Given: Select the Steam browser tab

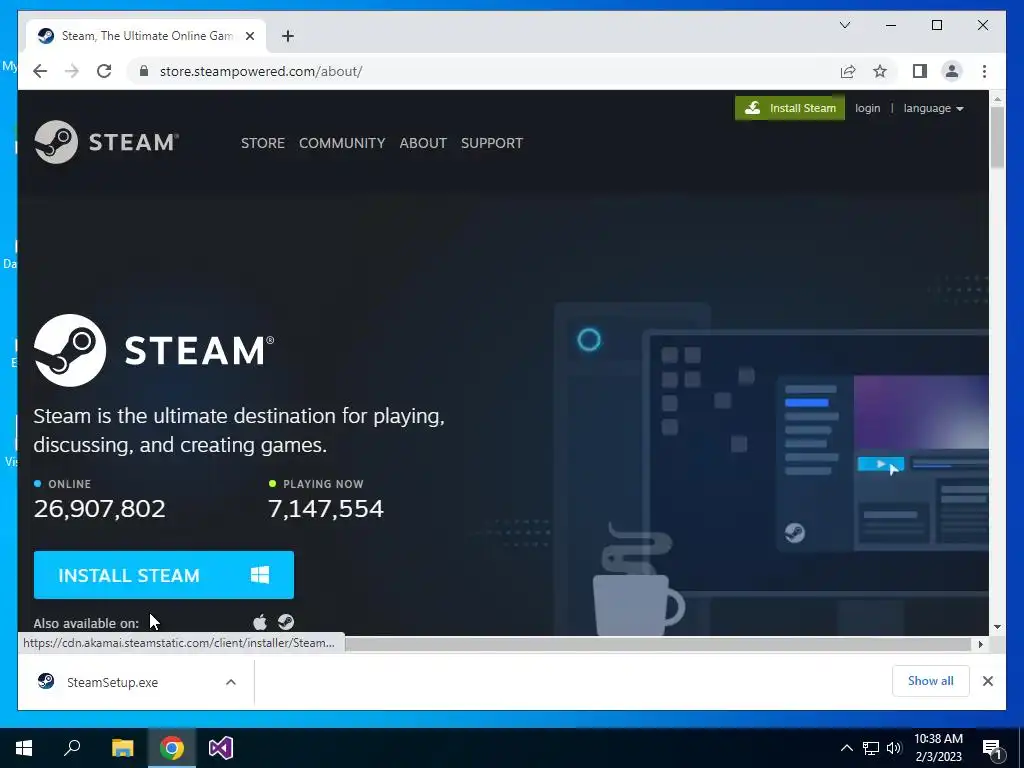Looking at the screenshot, I should [x=145, y=36].
